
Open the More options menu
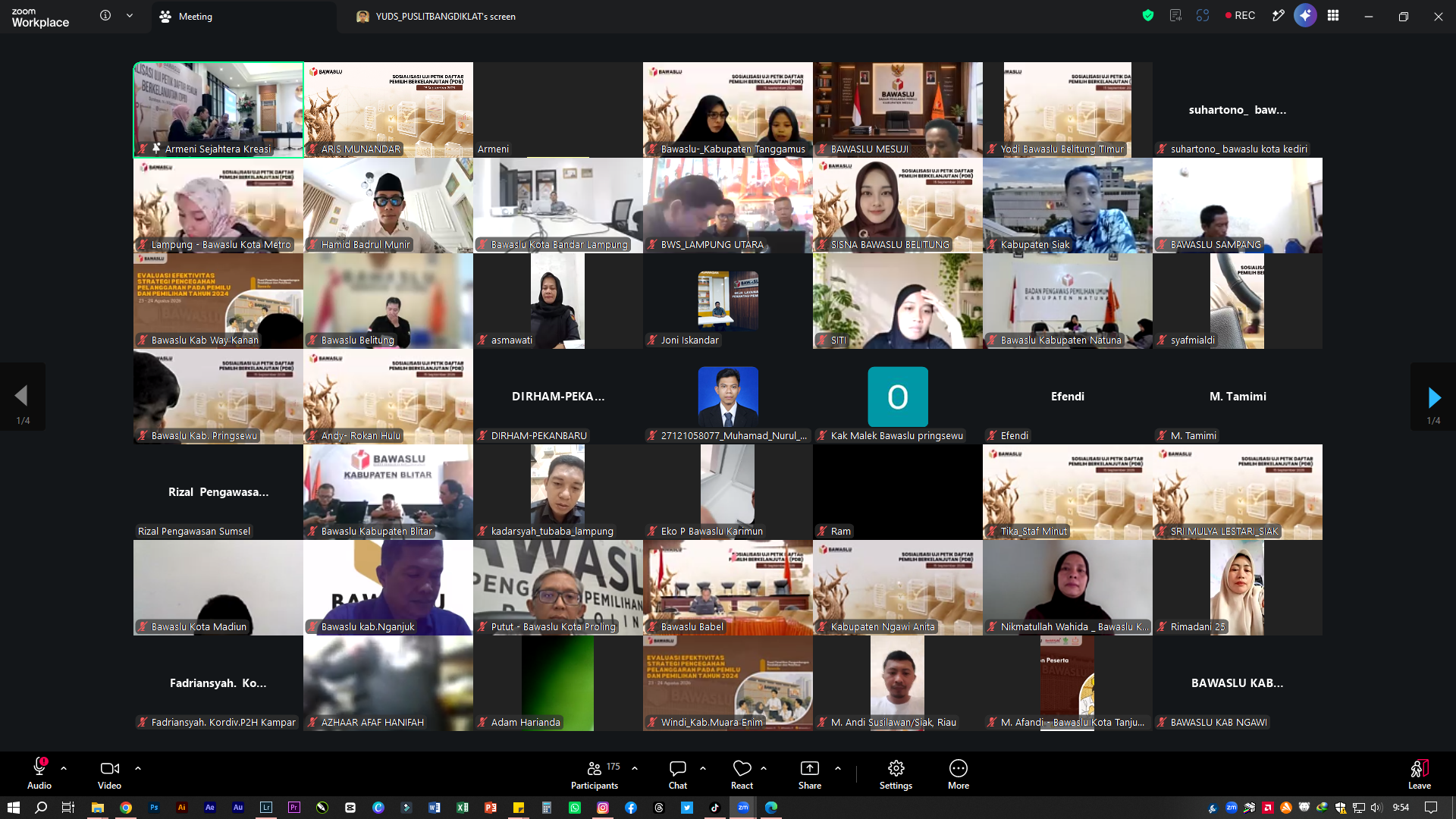(x=959, y=774)
